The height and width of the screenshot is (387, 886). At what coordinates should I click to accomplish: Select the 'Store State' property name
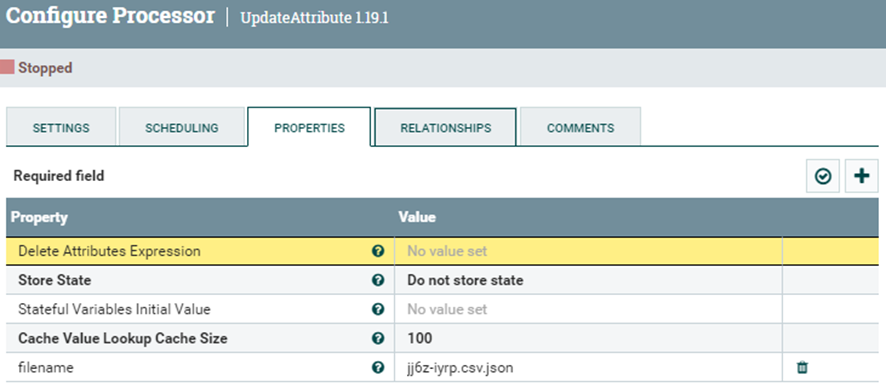(55, 280)
